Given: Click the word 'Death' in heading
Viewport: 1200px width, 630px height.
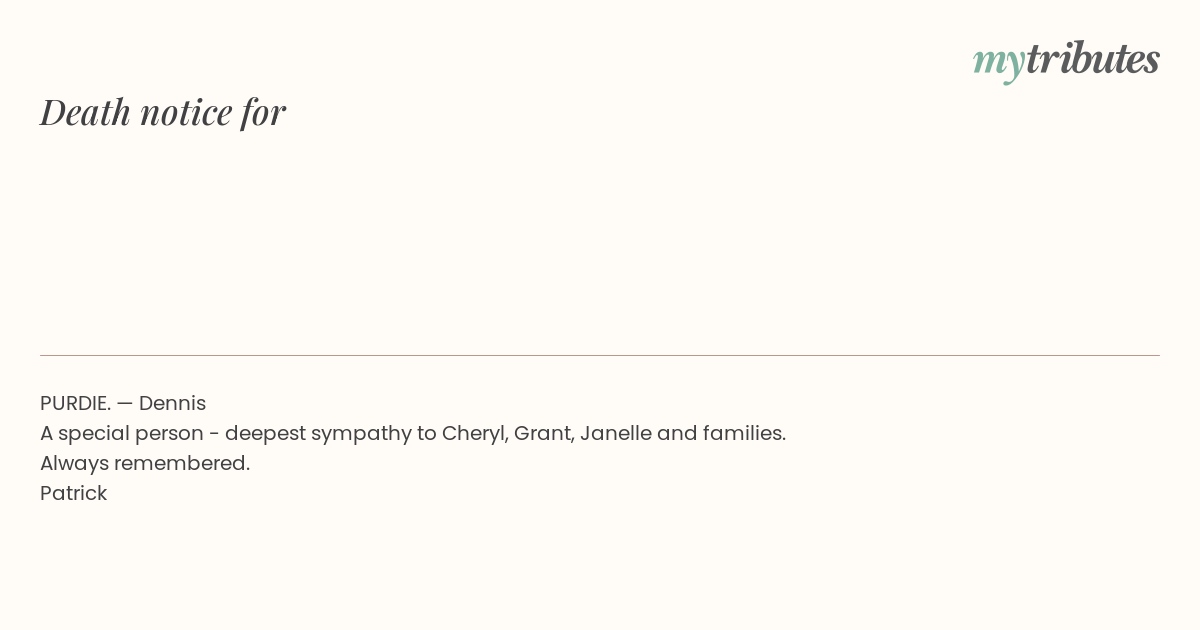Looking at the screenshot, I should 86,111.
